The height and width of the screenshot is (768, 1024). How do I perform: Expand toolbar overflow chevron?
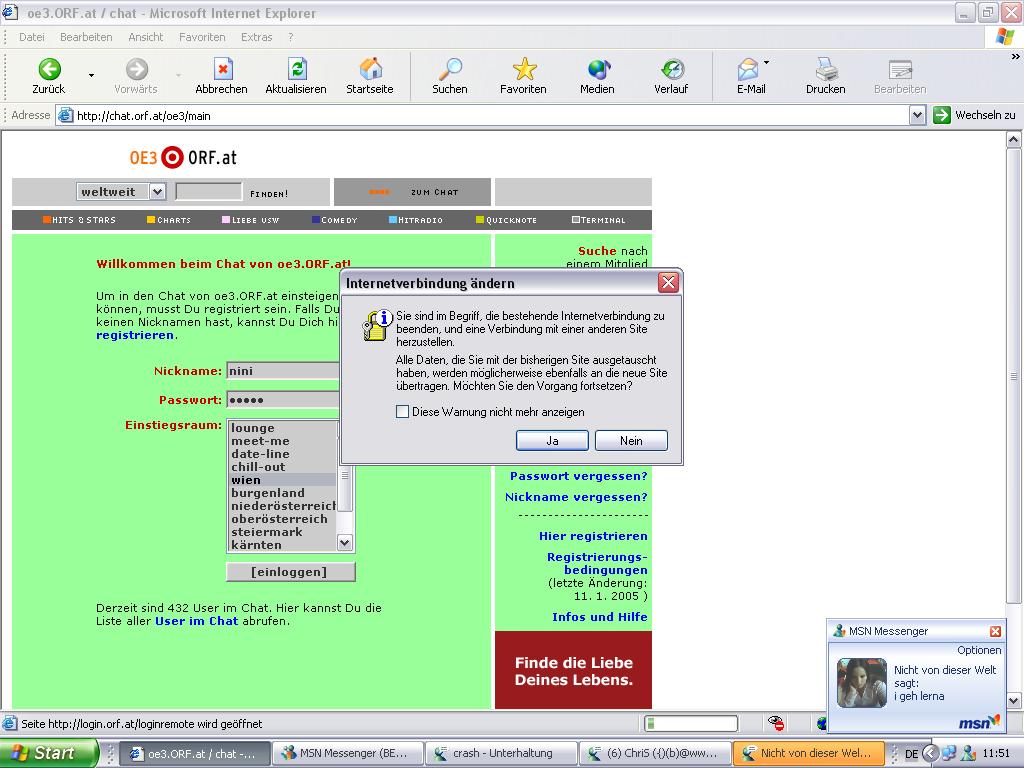click(x=1015, y=57)
